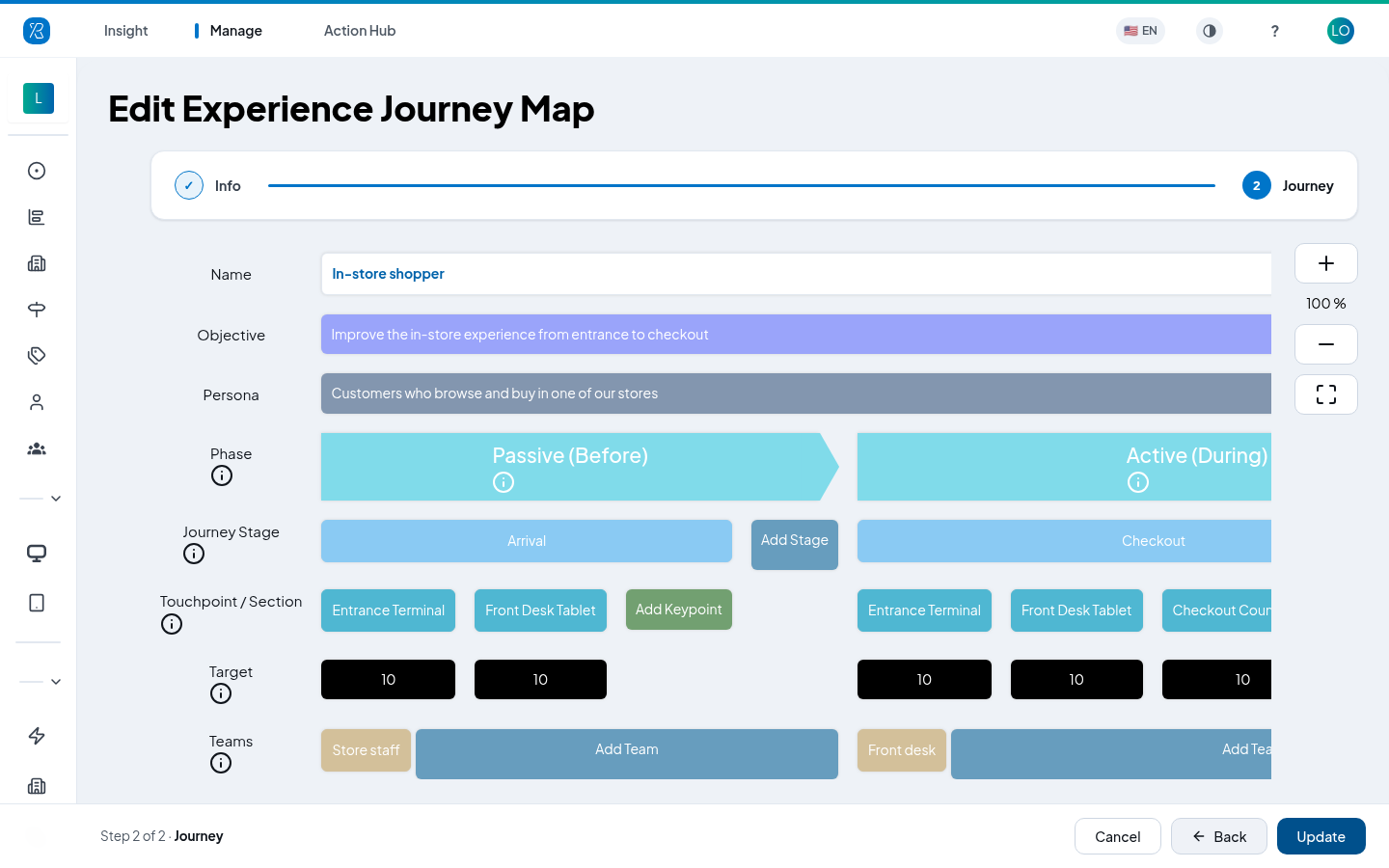Open the signpost sidebar icon
Viewport: 1389px width, 868px height.
click(x=37, y=310)
